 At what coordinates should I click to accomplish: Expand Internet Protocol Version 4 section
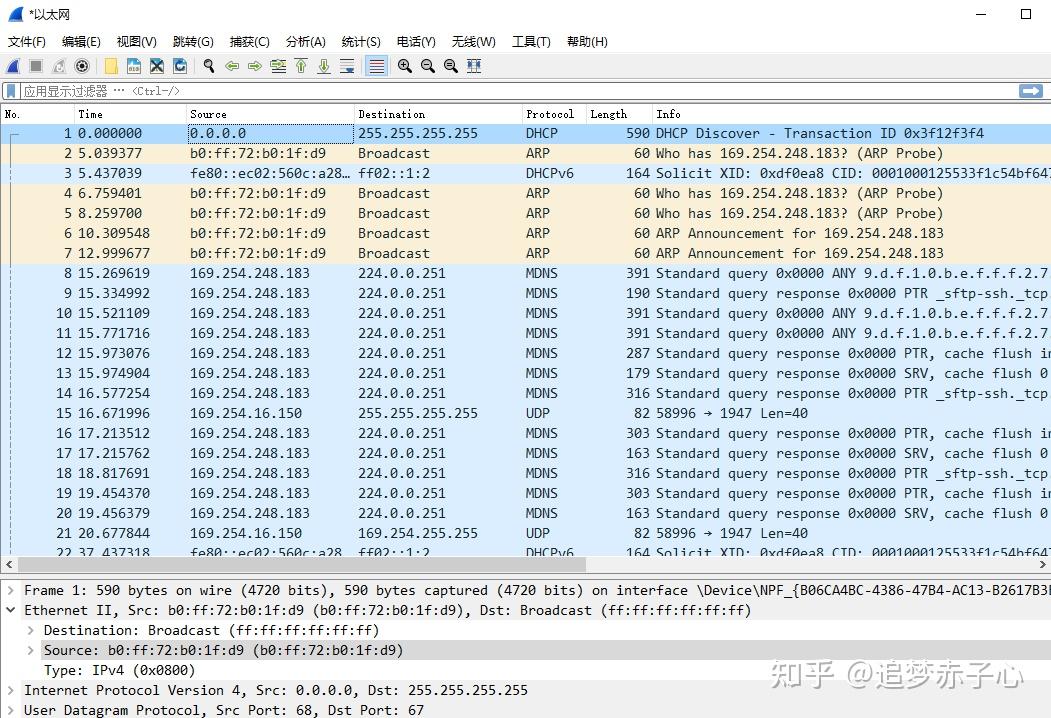(x=11, y=690)
